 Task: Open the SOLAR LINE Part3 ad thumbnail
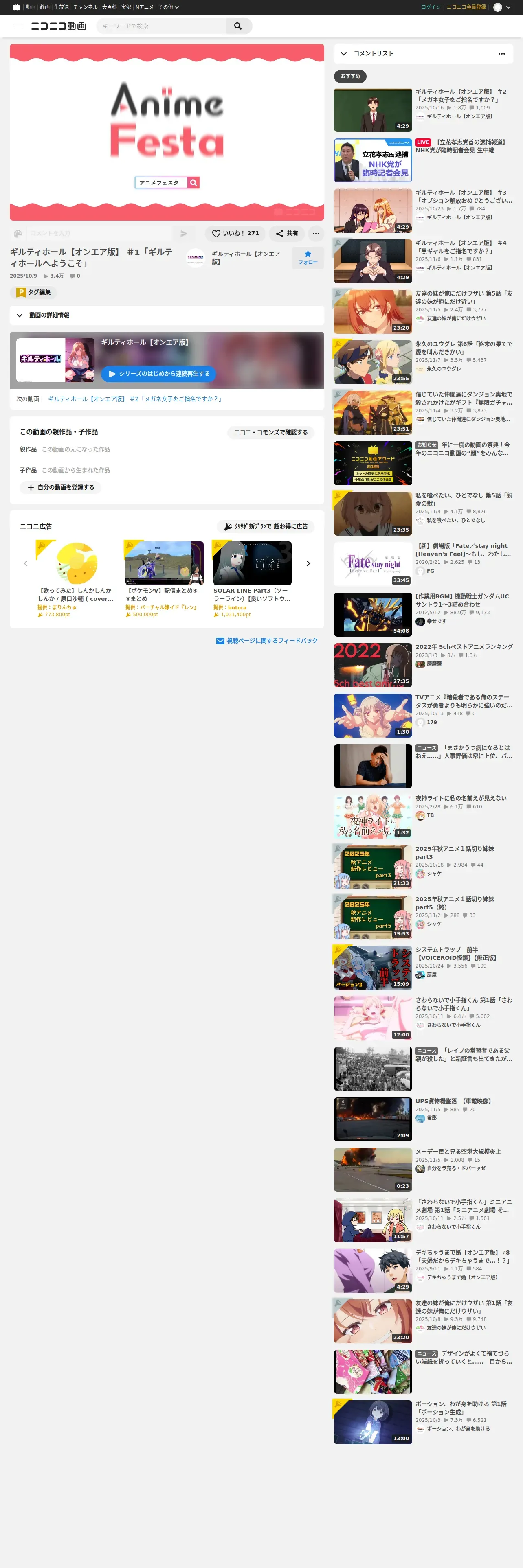pos(252,564)
